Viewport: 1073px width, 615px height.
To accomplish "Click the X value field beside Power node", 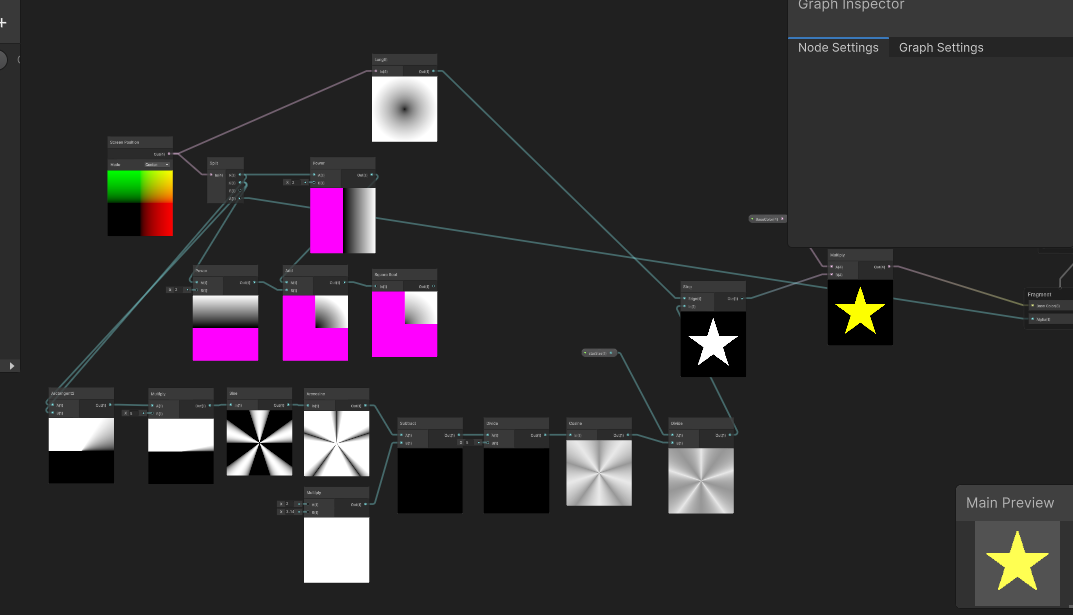I will coord(291,182).
